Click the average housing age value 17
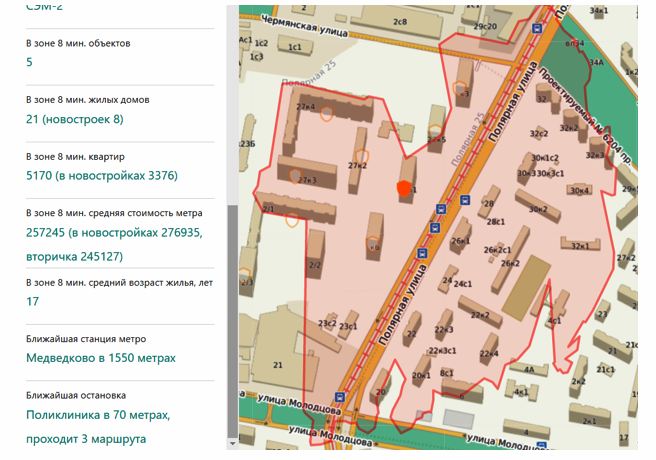Viewport: 656px width, 460px height. pyautogui.click(x=33, y=301)
